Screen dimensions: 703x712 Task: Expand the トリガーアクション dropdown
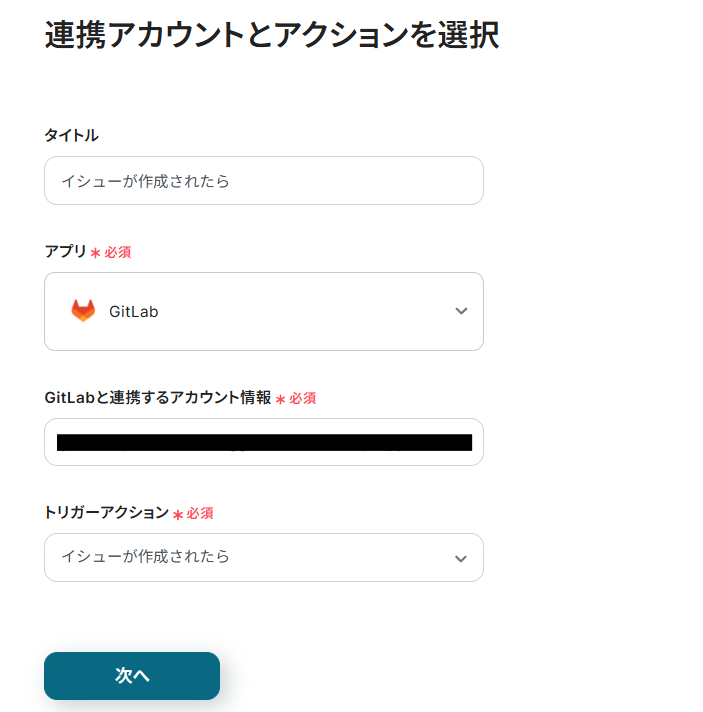(264, 557)
